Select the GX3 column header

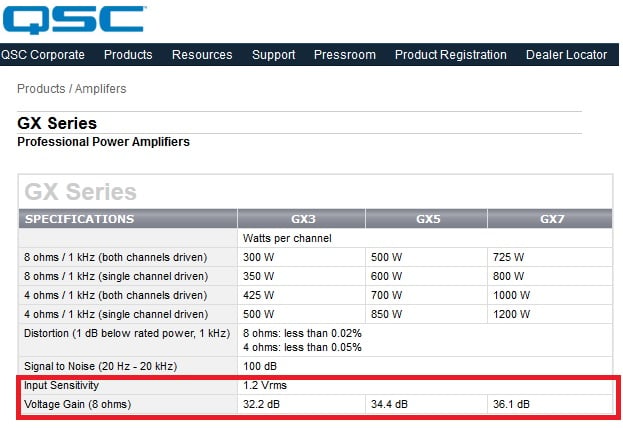(303, 219)
